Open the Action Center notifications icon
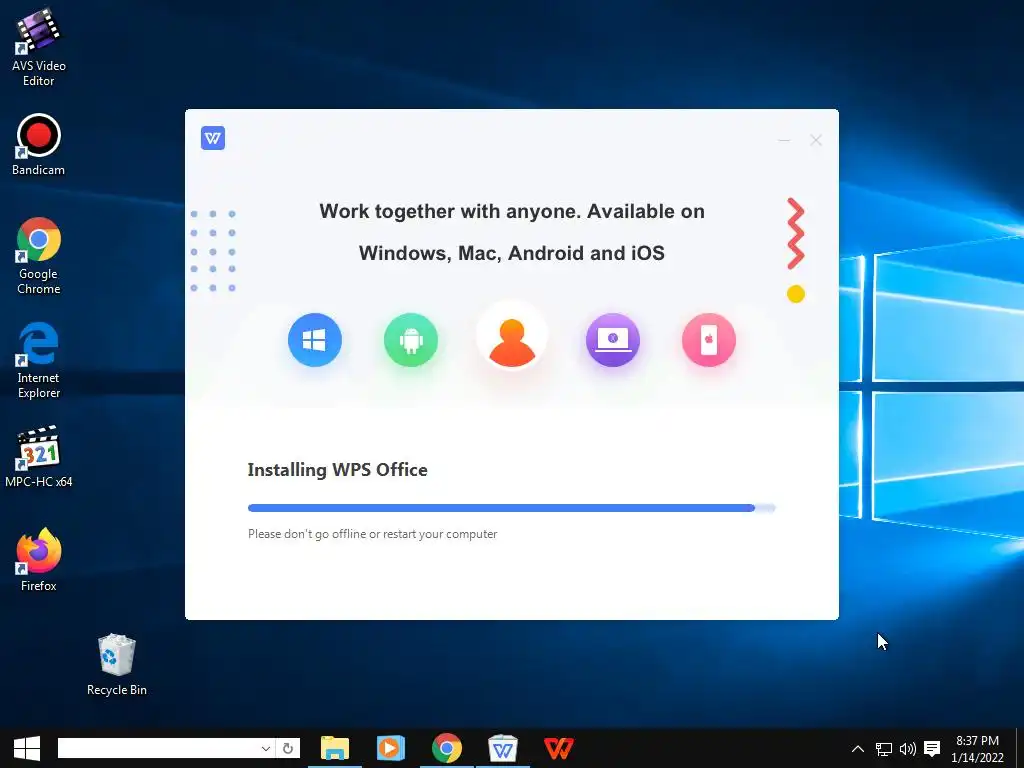Viewport: 1024px width, 768px height. (x=933, y=748)
